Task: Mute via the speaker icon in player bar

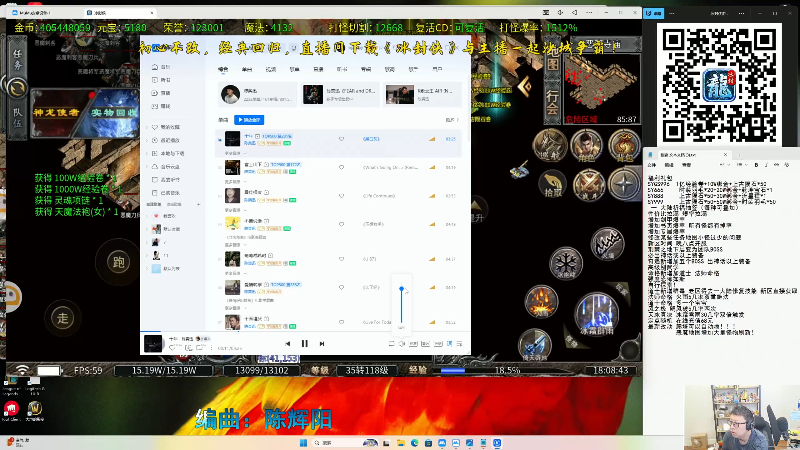Action: click(x=402, y=344)
